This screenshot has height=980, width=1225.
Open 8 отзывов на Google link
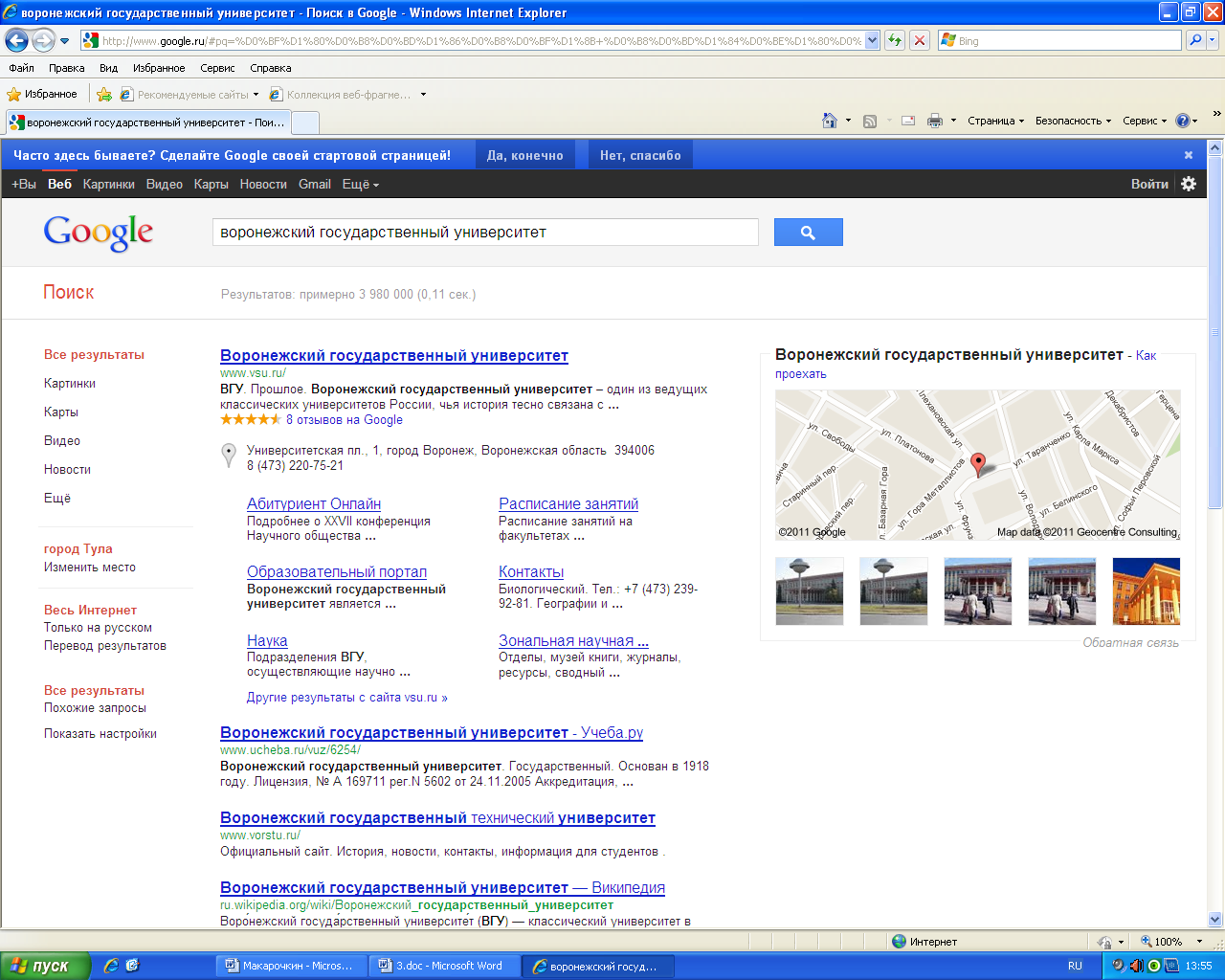pos(345,419)
